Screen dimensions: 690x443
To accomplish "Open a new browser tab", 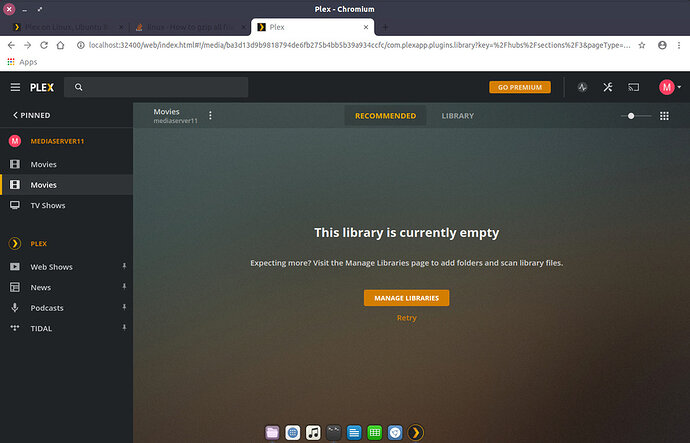I will [x=385, y=27].
